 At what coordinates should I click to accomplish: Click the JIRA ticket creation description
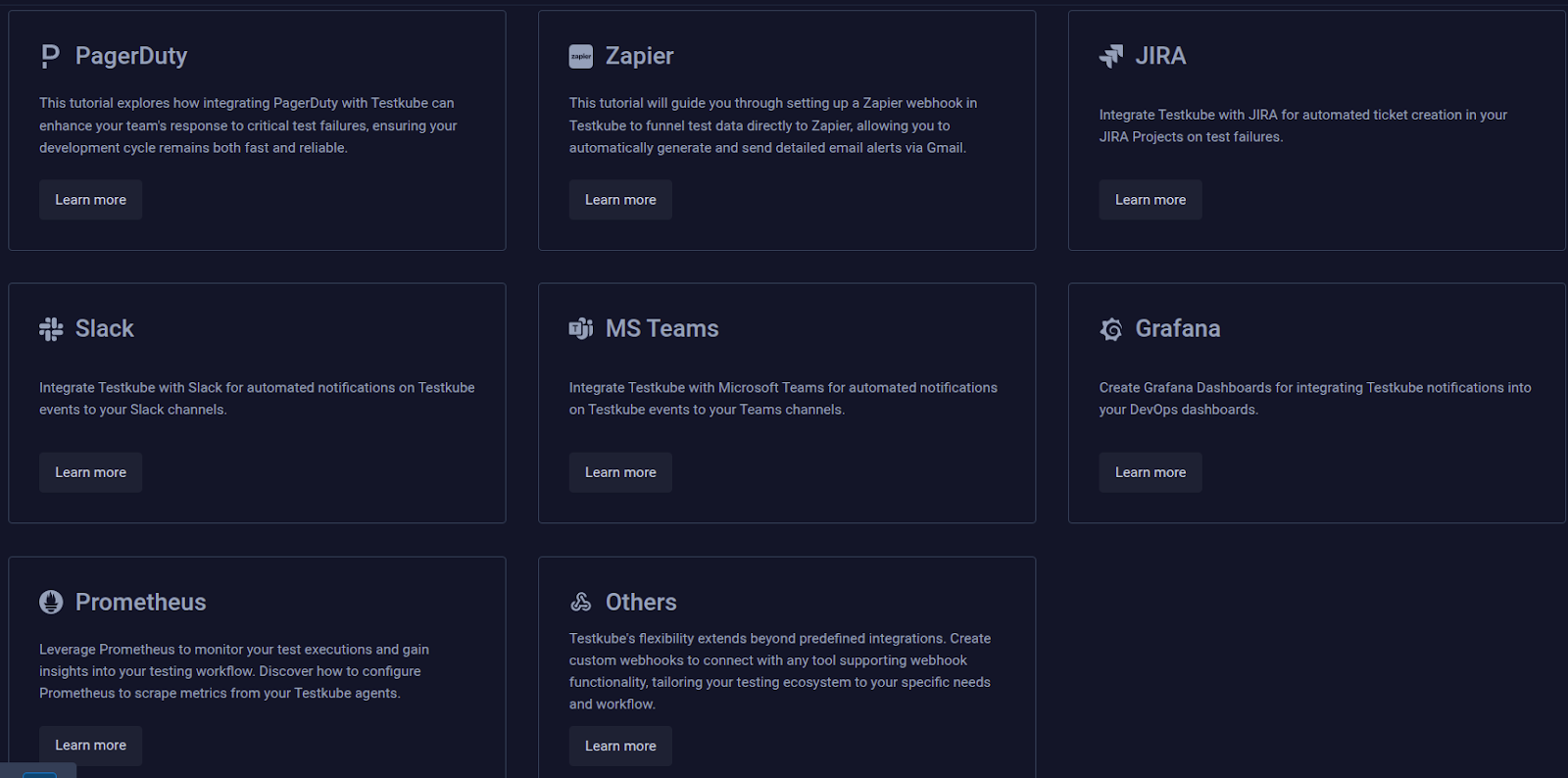pos(1303,125)
